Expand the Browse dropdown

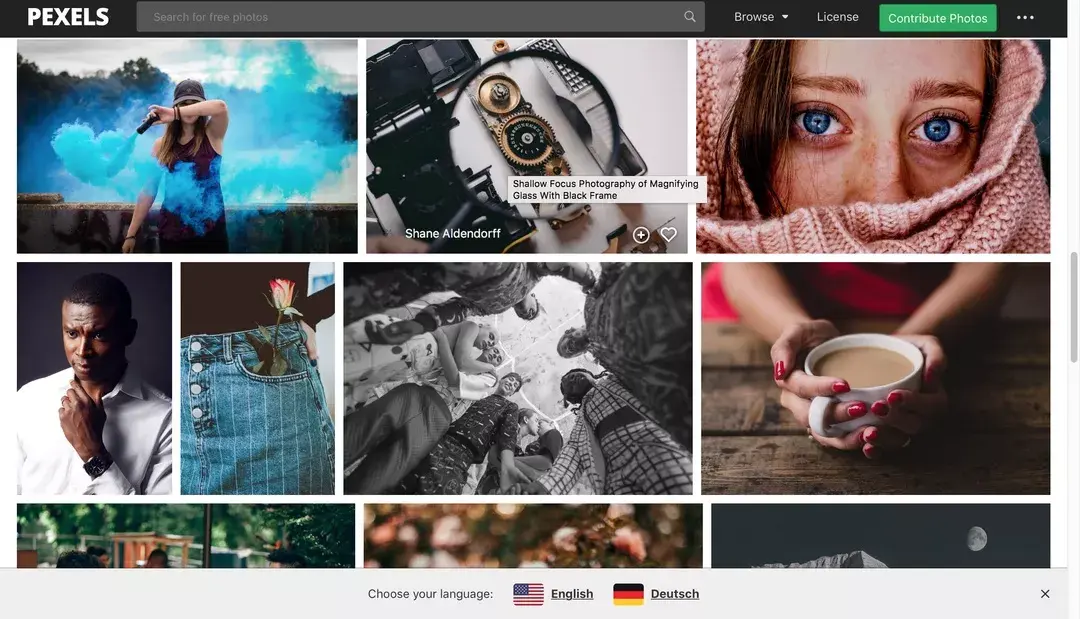coord(761,17)
